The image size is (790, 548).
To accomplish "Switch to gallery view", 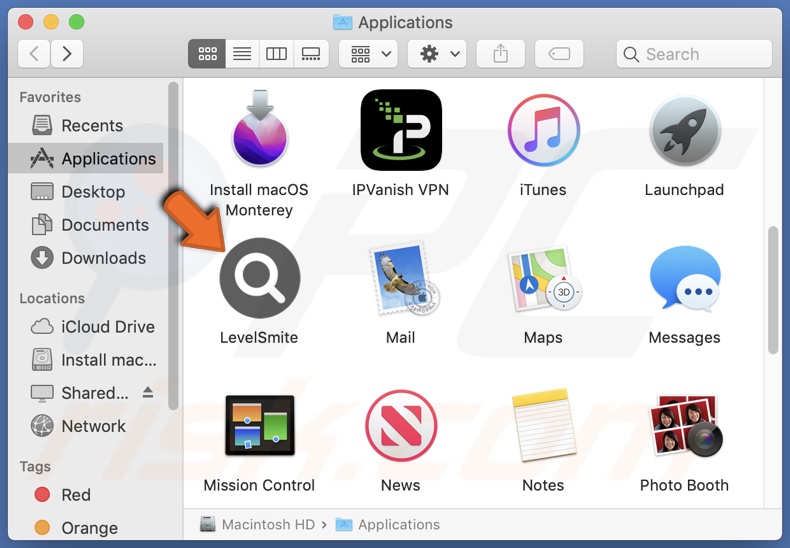I will [x=311, y=53].
